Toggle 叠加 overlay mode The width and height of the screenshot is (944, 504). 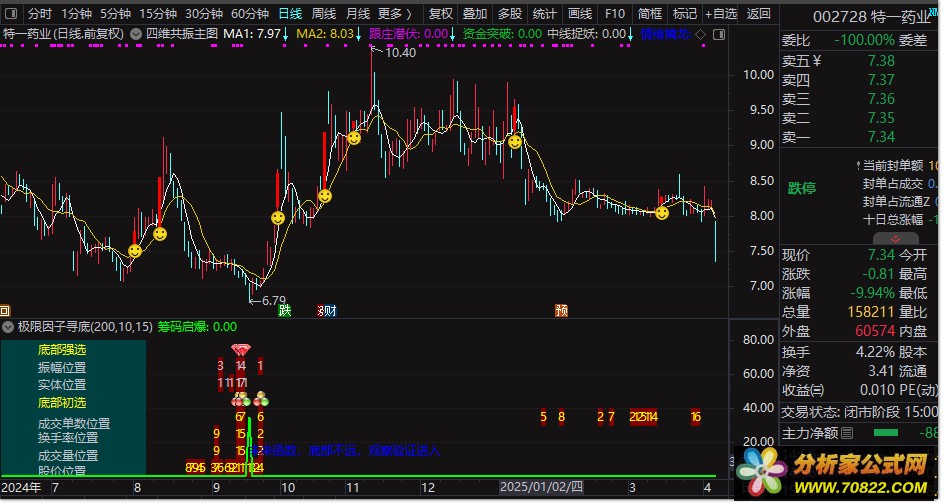475,13
